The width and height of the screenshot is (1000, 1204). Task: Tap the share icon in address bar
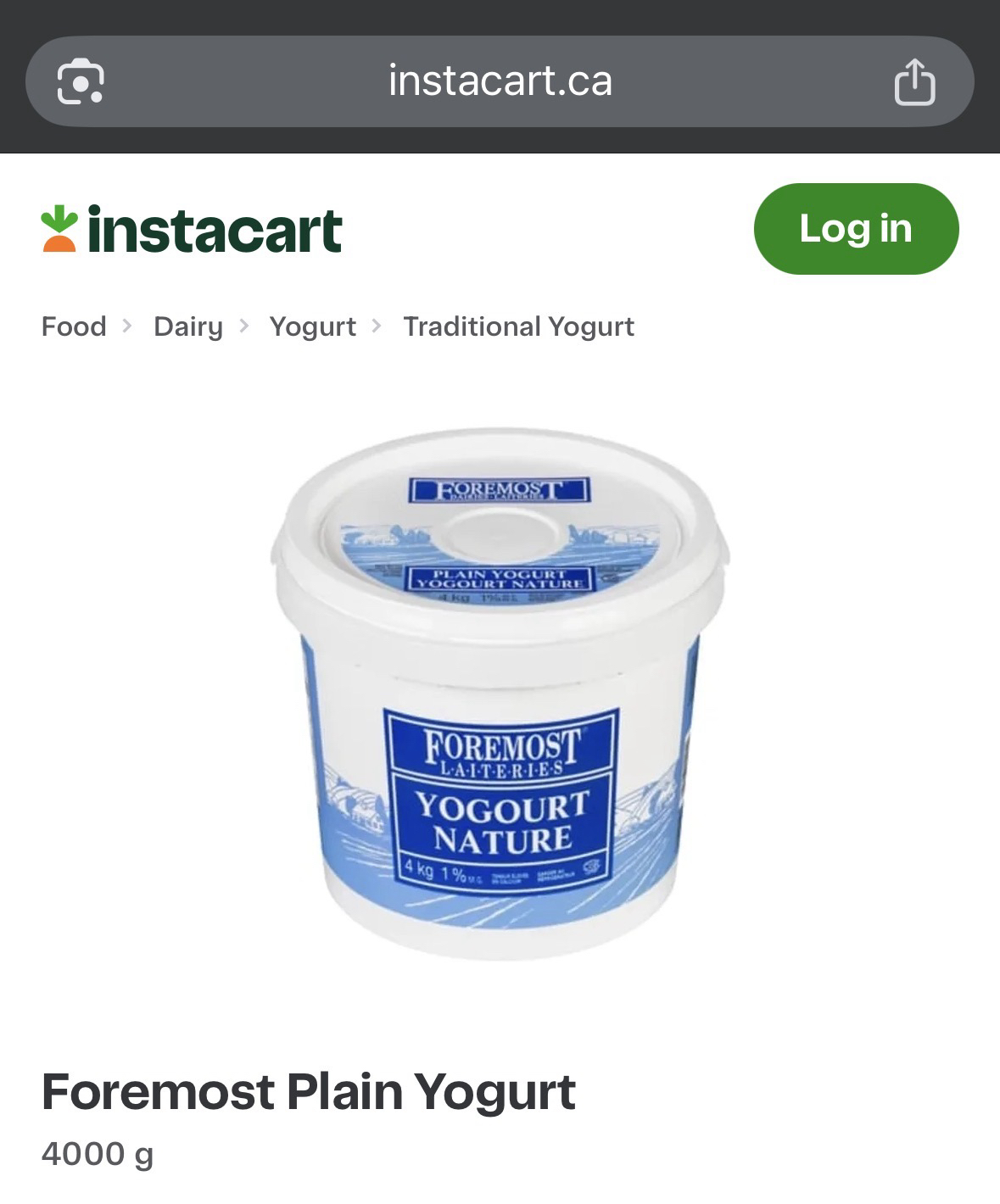914,81
